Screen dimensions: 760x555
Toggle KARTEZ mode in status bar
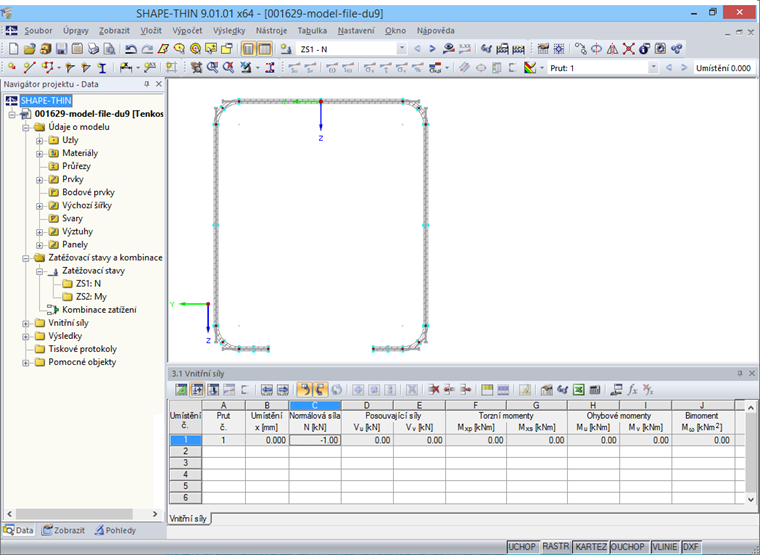pos(591,547)
